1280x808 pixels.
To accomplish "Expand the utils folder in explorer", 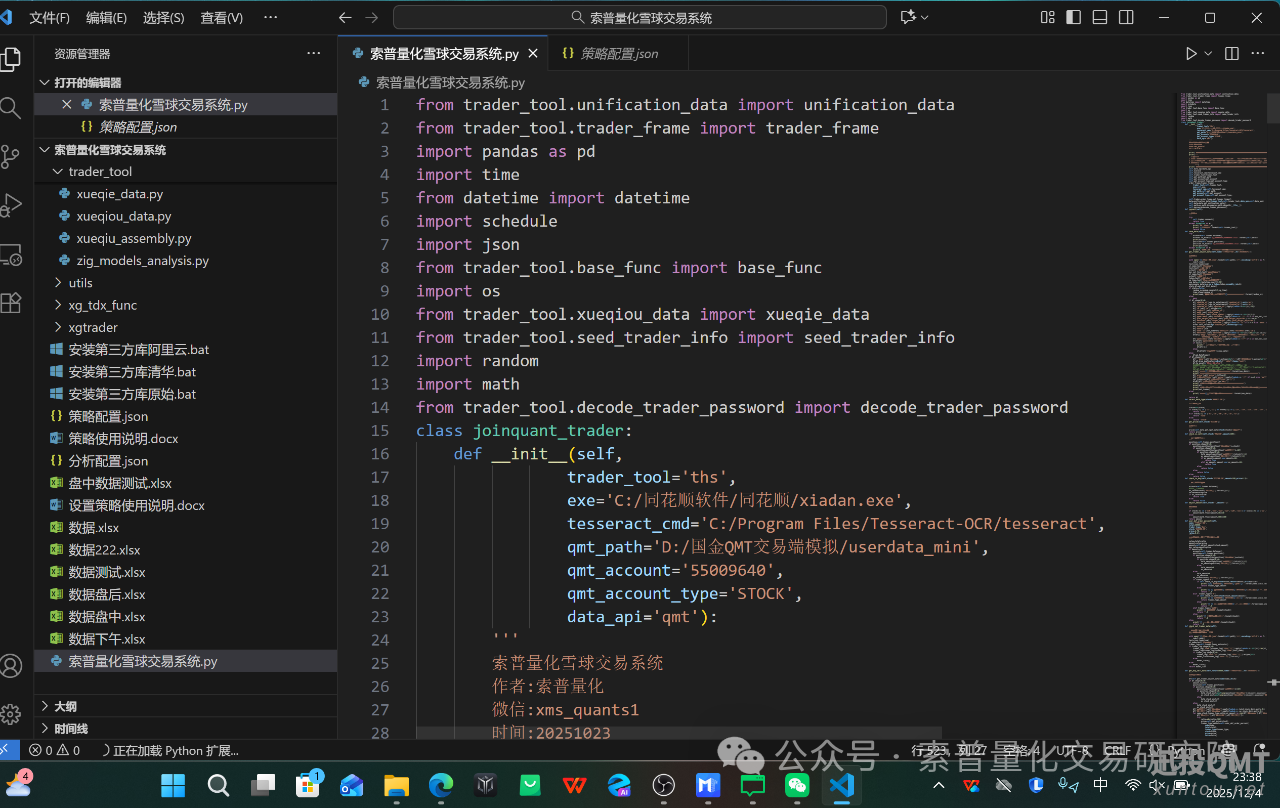I will 80,283.
